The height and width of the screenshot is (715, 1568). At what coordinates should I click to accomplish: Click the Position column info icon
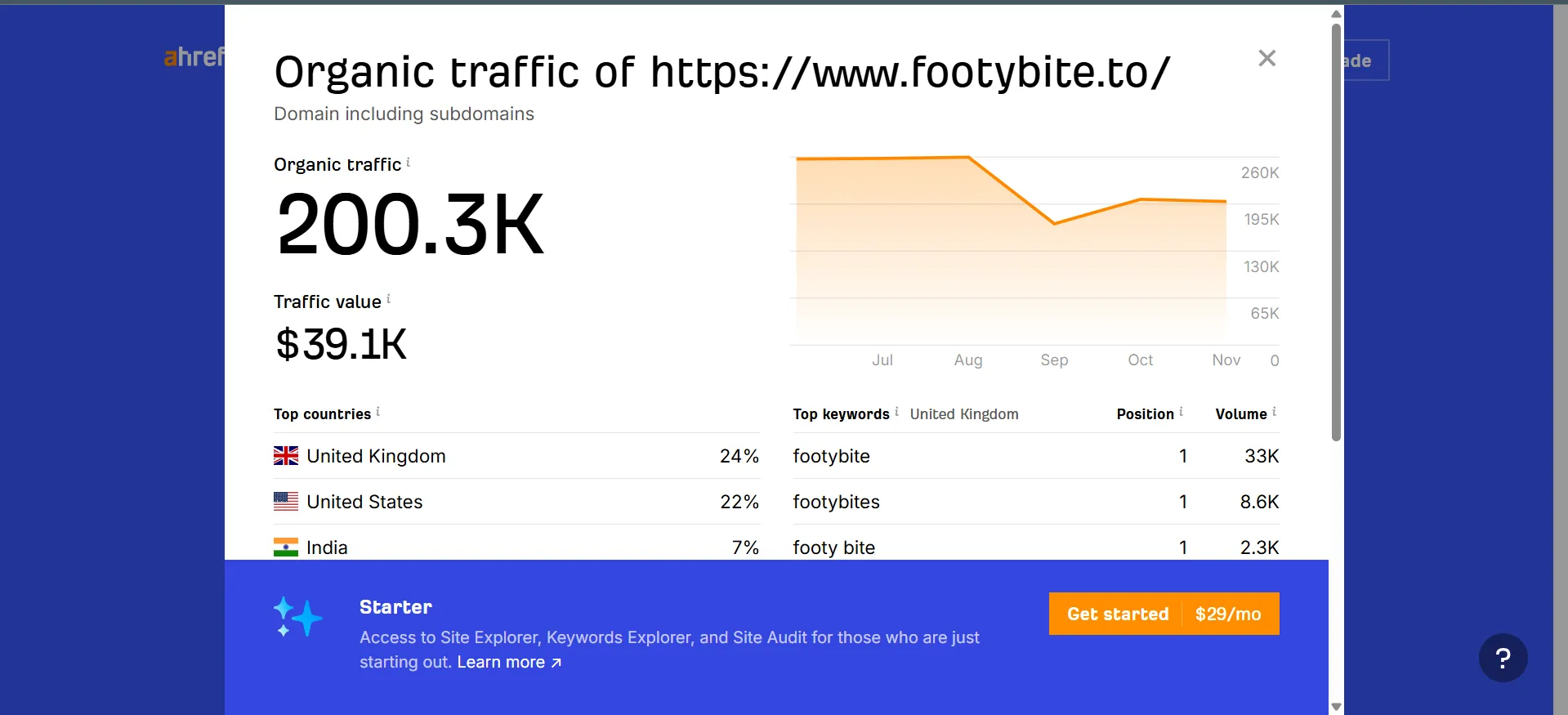tap(1181, 412)
